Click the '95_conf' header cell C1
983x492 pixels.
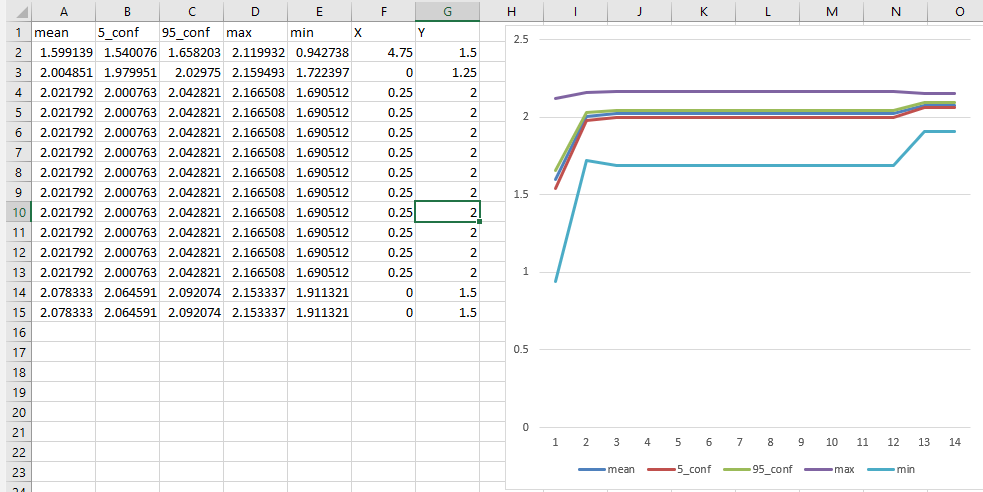tap(192, 32)
